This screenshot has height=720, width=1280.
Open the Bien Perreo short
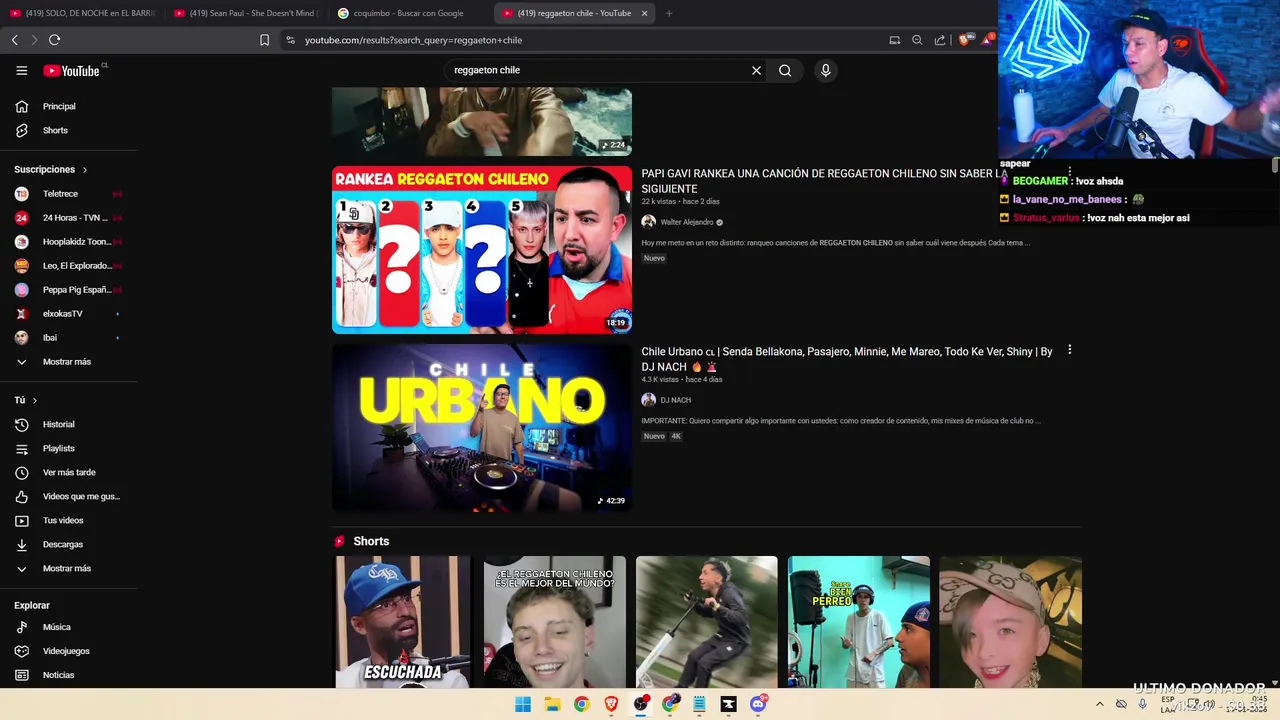point(859,622)
